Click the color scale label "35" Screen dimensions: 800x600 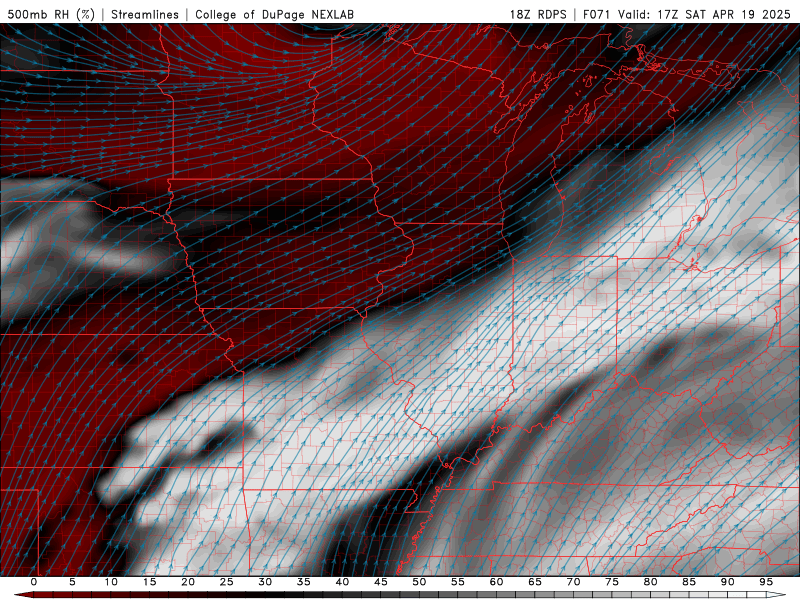pos(304,582)
